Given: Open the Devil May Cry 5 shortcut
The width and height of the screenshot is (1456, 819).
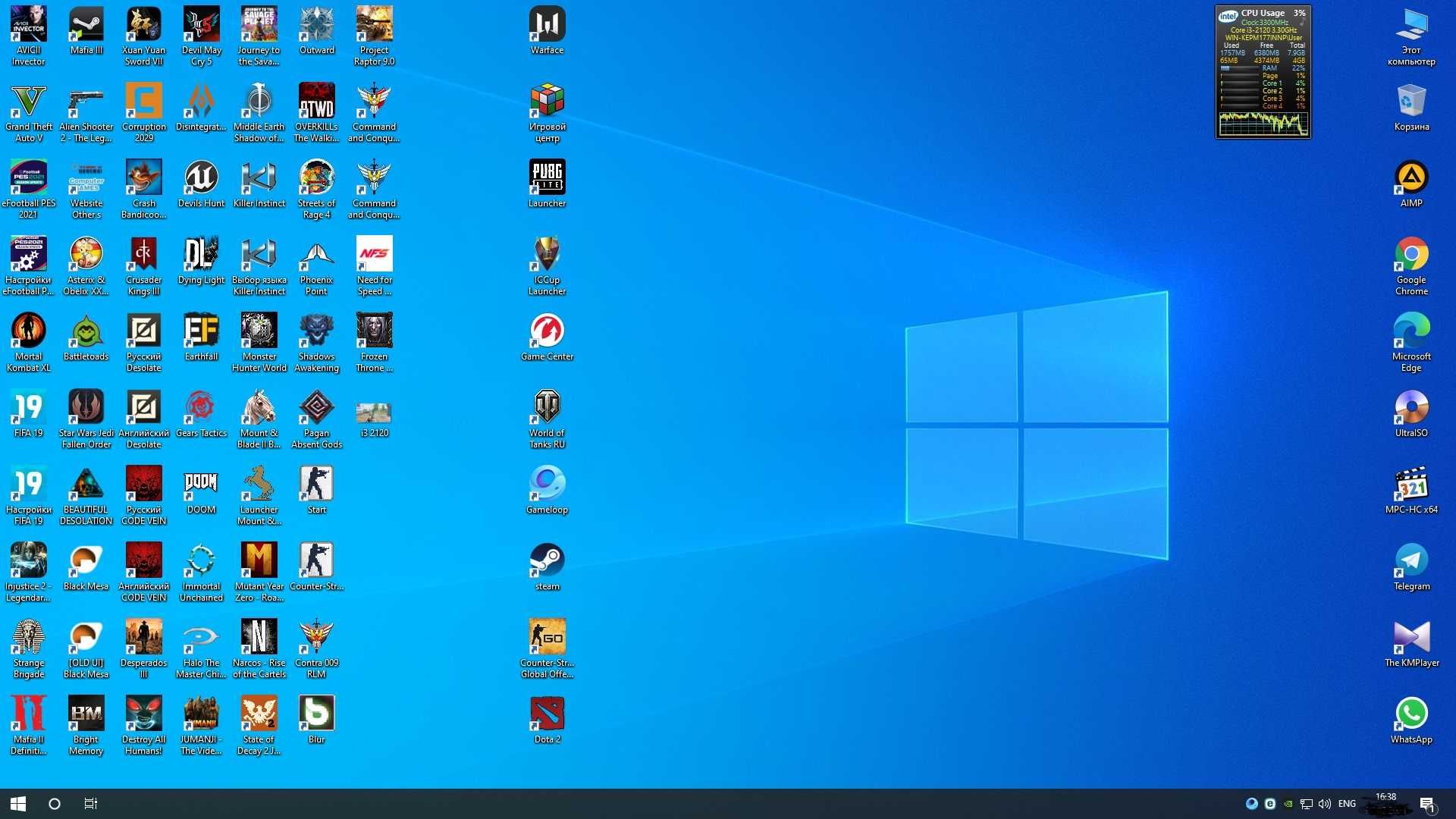Looking at the screenshot, I should click(202, 36).
